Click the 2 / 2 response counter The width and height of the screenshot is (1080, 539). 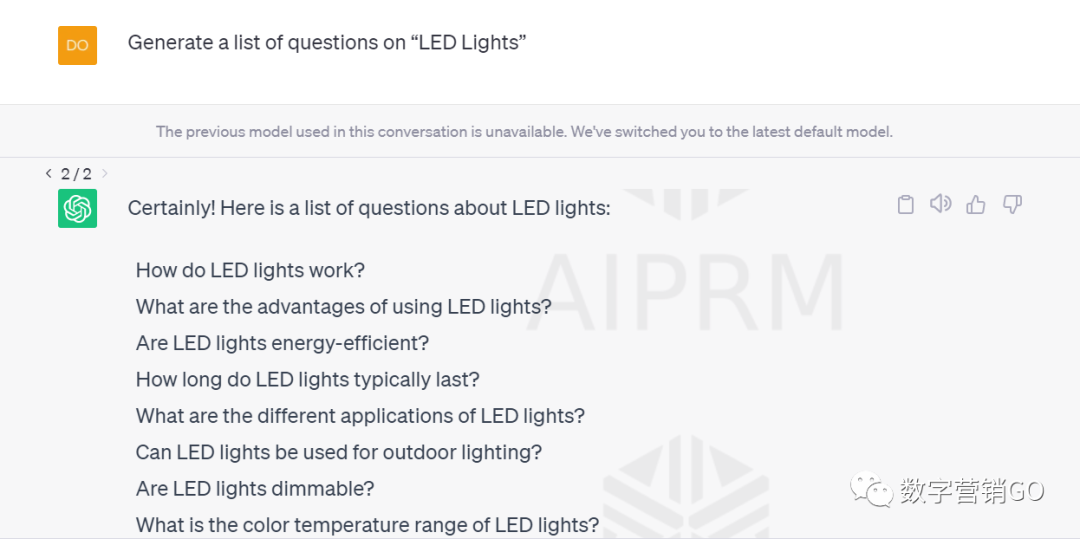[76, 174]
